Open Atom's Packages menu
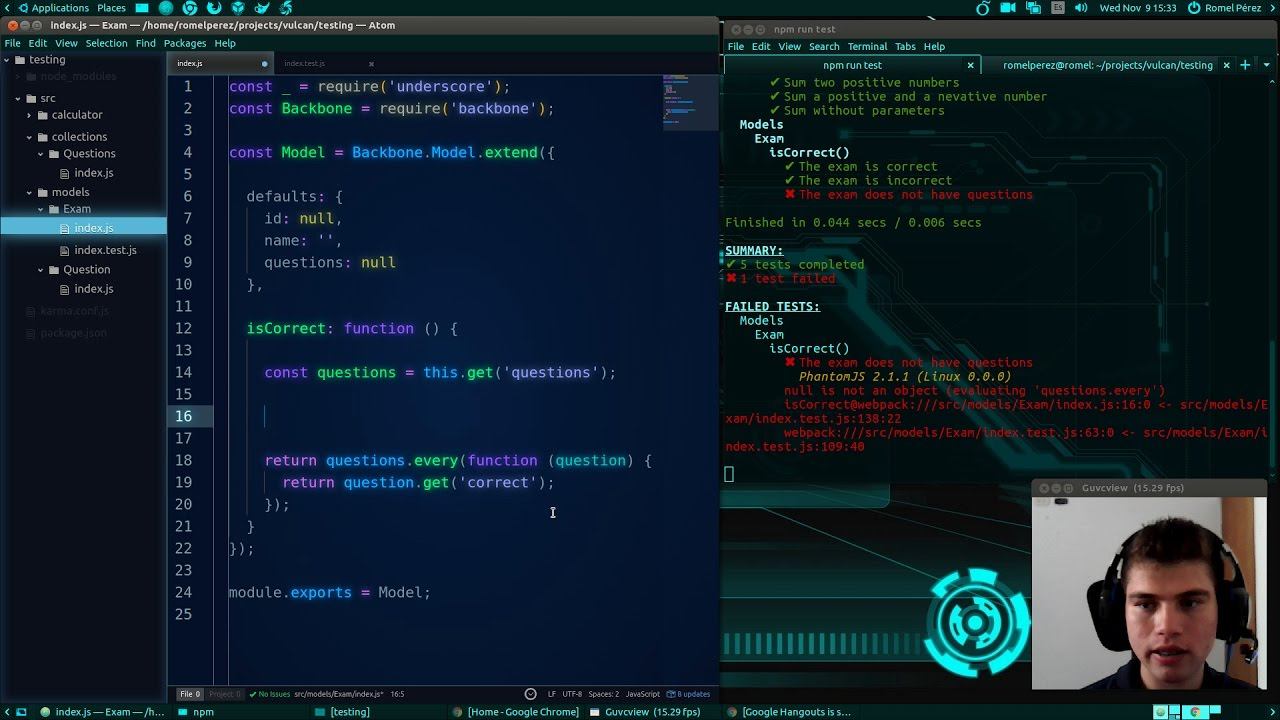 [185, 43]
